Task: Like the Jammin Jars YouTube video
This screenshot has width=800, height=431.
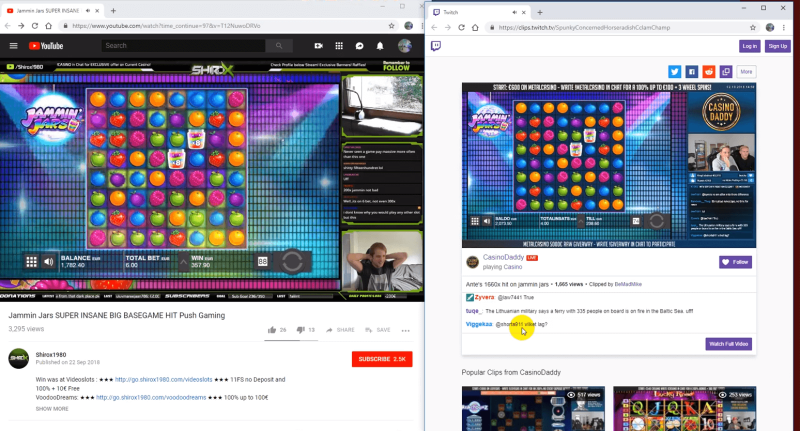Action: (272, 329)
